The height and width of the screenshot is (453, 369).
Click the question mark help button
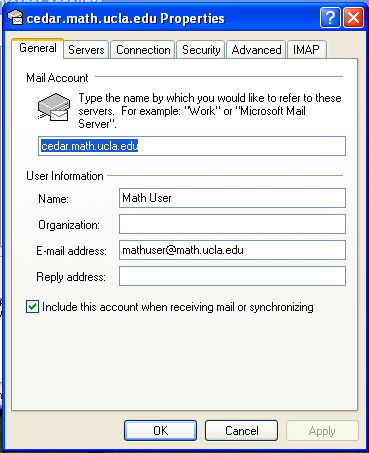tap(330, 18)
